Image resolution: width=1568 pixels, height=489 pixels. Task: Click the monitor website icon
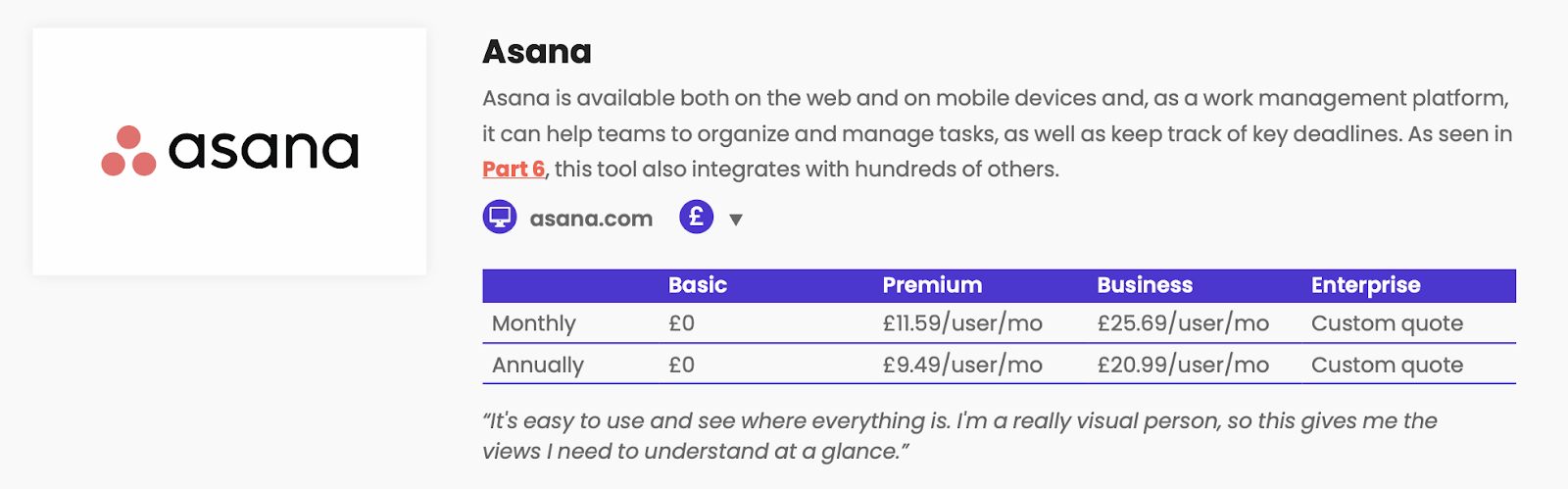tap(500, 217)
